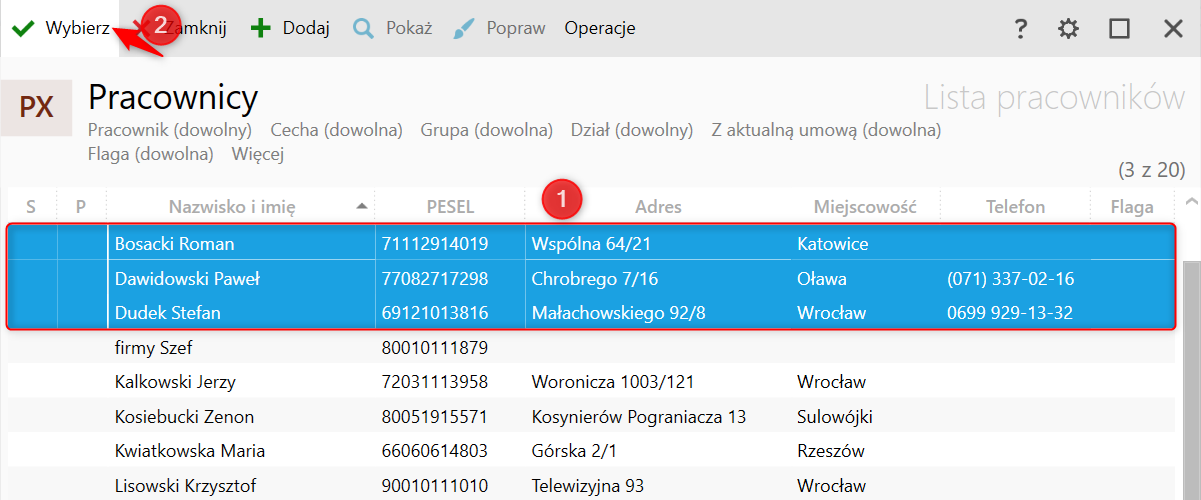The width and height of the screenshot is (1201, 500).
Task: Click address Kosynierów Pograniacza 13
Action: coord(639,417)
